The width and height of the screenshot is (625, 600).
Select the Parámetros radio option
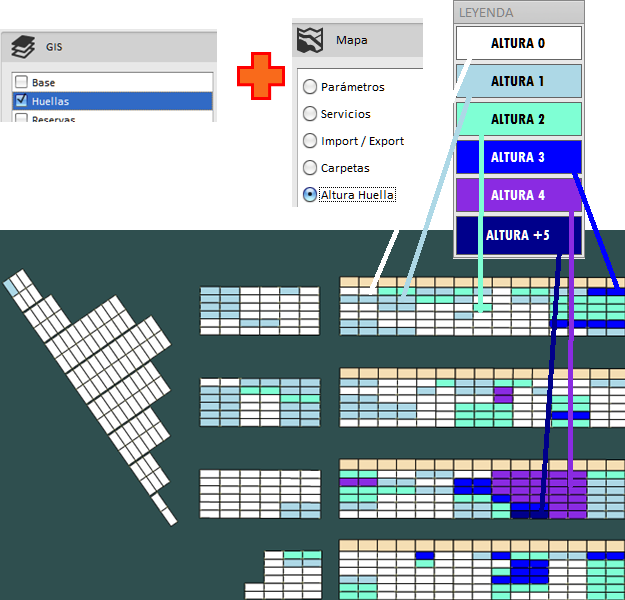310,87
